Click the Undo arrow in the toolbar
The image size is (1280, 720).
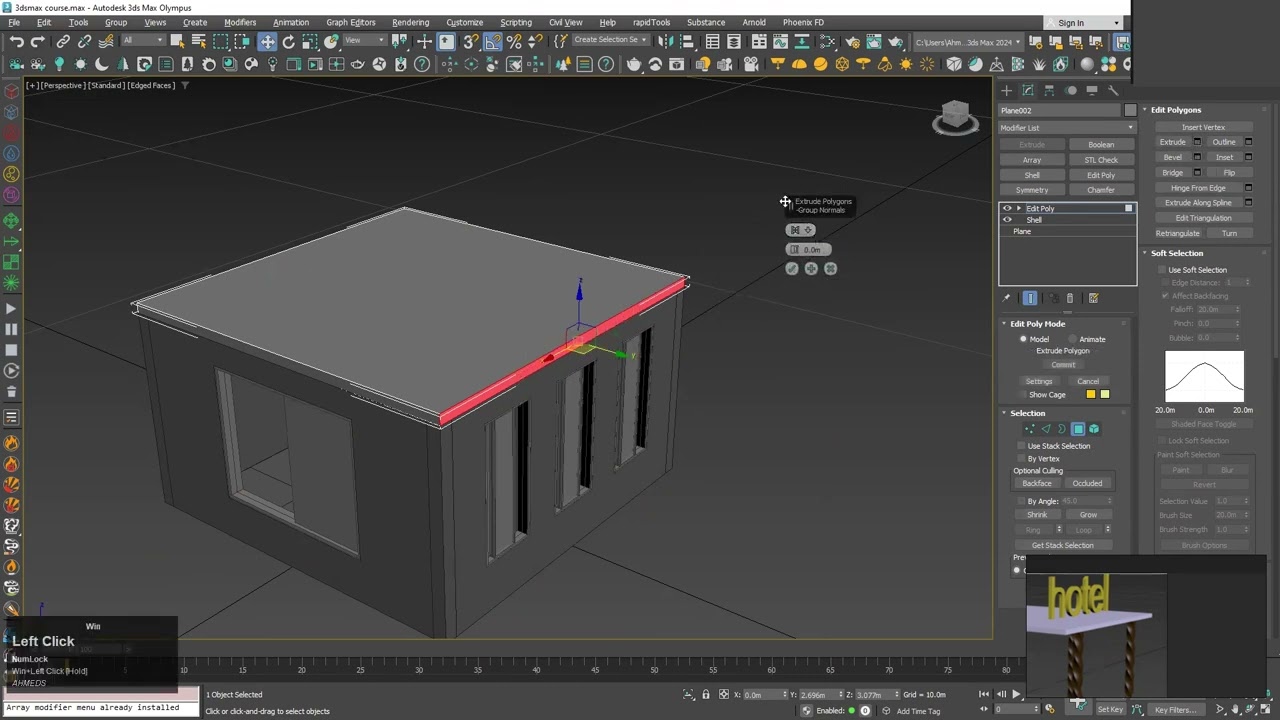click(x=17, y=41)
